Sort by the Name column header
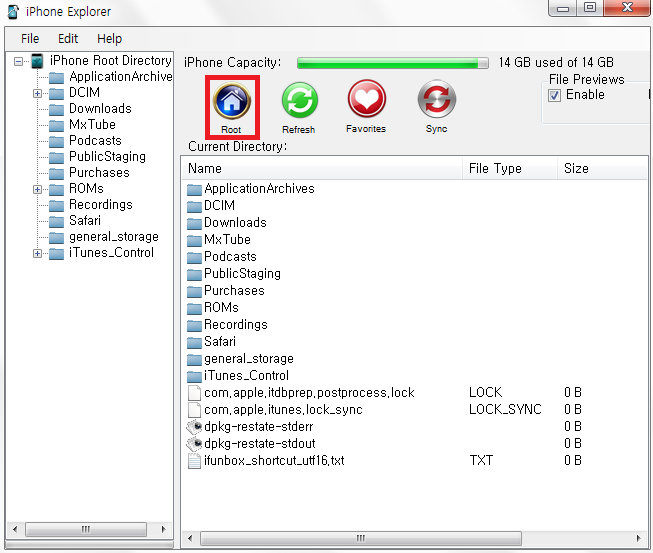 tap(322, 168)
